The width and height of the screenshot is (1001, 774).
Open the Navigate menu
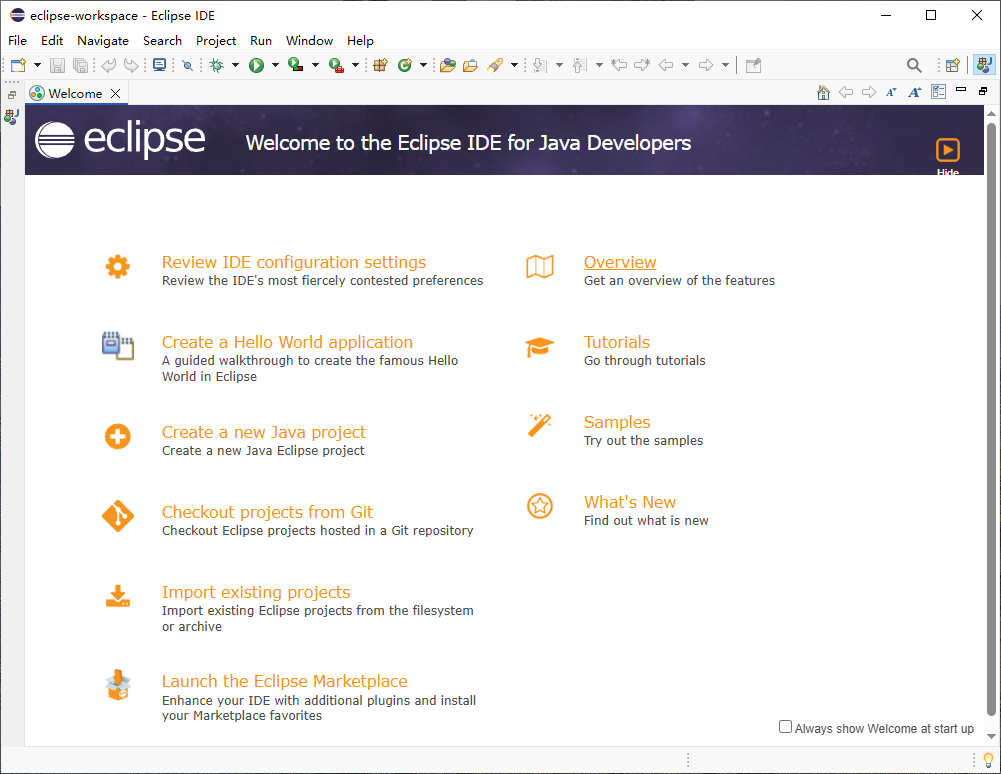pos(103,40)
